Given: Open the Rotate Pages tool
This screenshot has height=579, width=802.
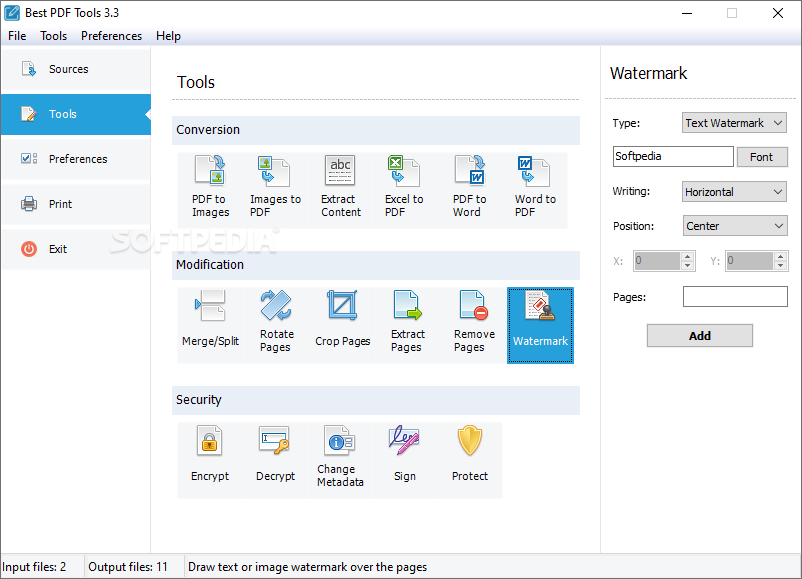Looking at the screenshot, I should tap(276, 325).
